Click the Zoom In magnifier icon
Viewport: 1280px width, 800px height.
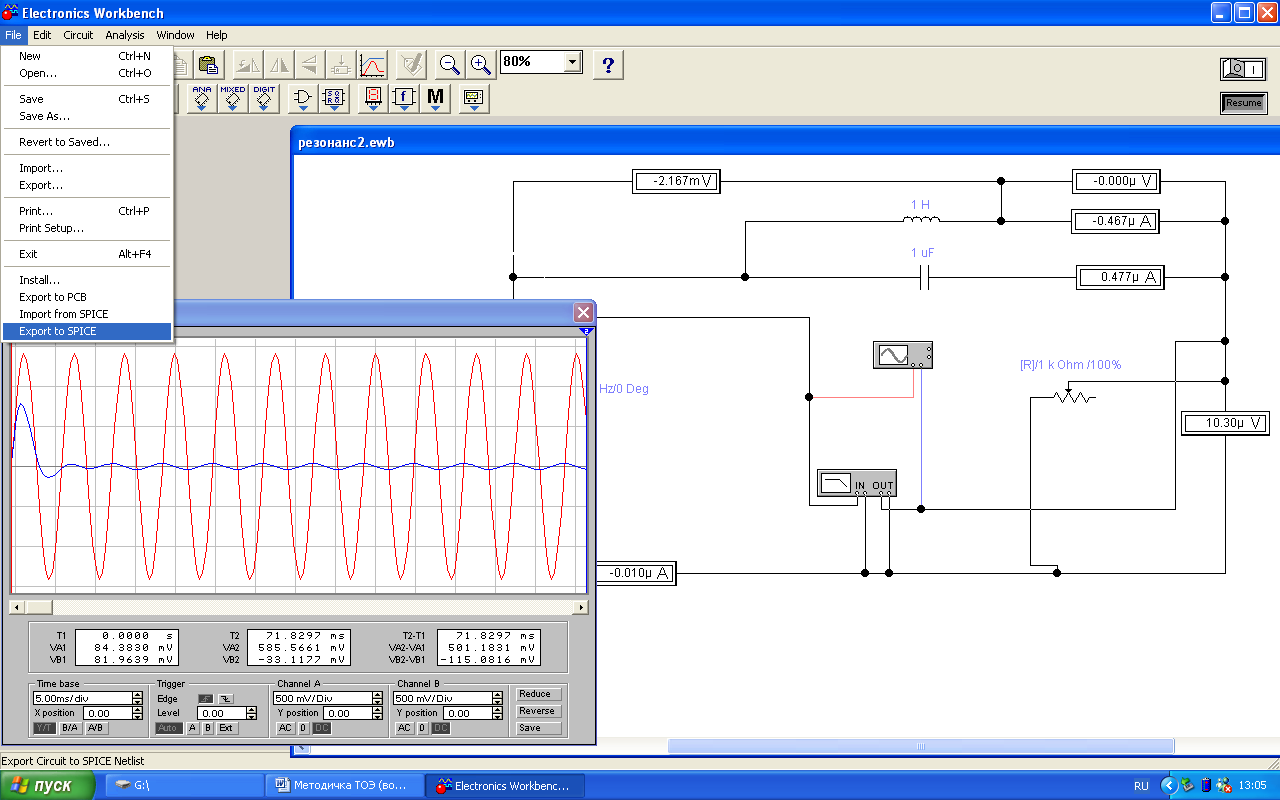481,65
